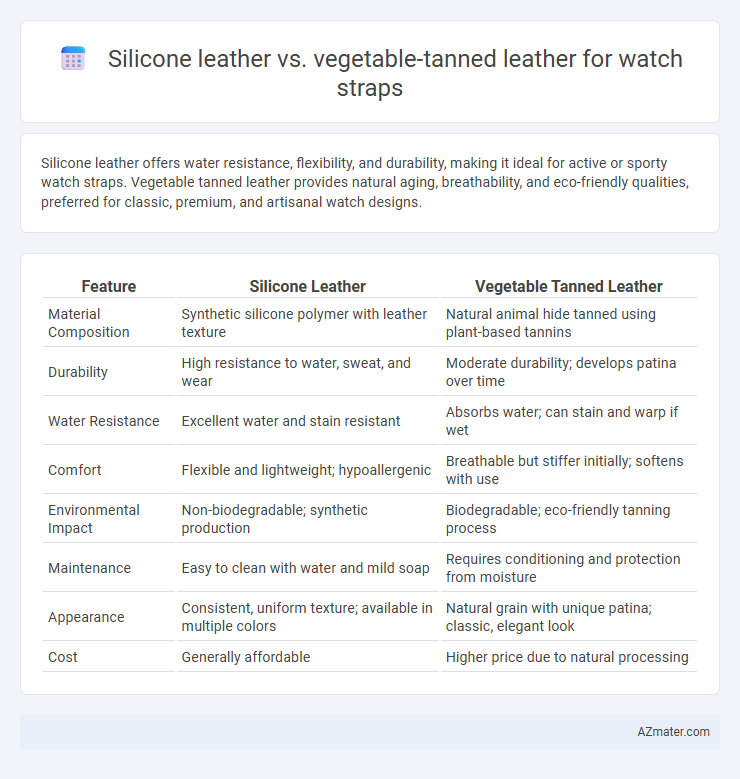Click the page title about watch straps

tap(395, 73)
